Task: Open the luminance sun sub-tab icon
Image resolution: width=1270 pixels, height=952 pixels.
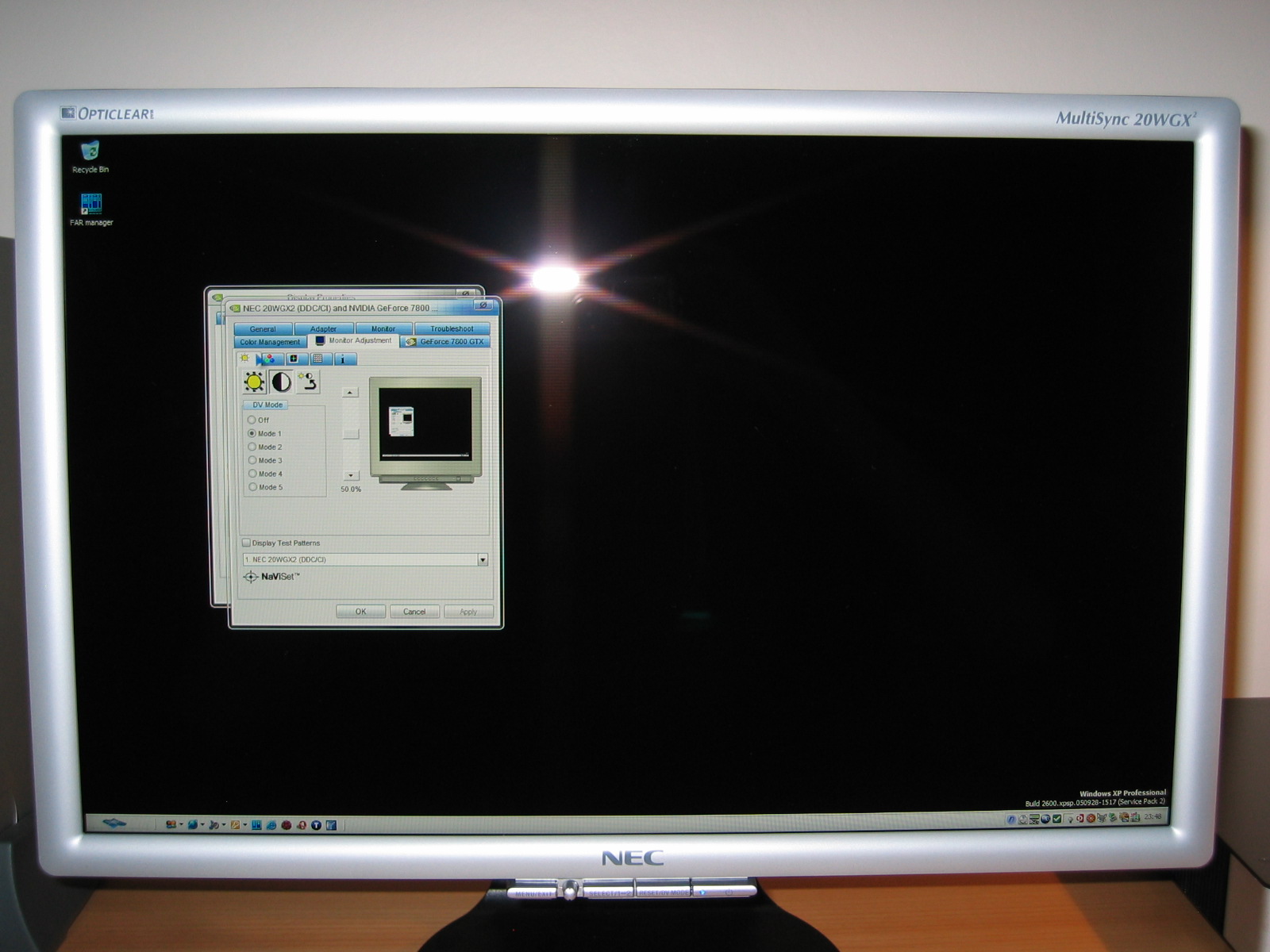Action: click(x=245, y=359)
